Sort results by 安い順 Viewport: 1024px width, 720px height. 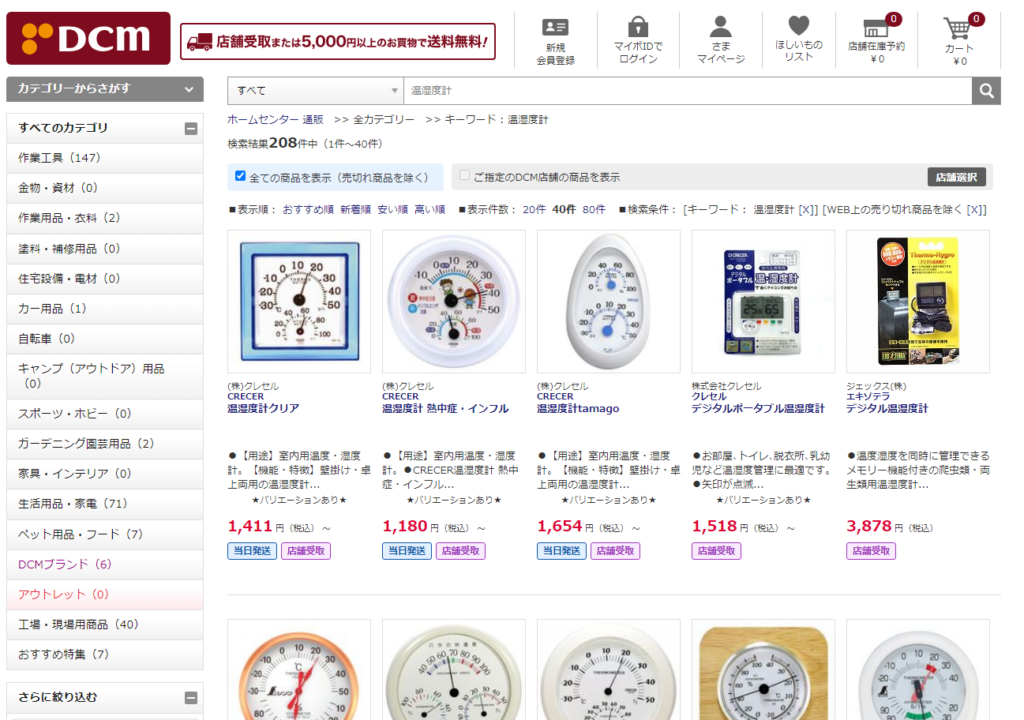(x=392, y=210)
